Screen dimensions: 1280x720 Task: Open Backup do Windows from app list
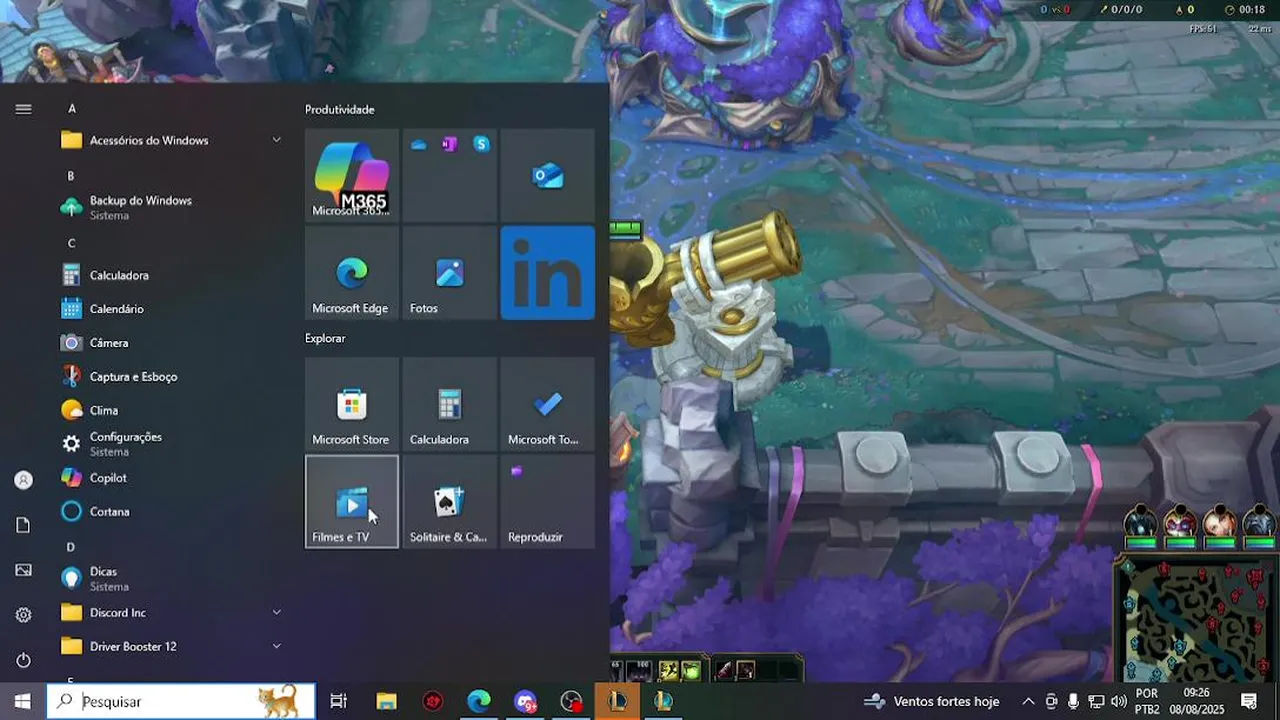[171, 208]
